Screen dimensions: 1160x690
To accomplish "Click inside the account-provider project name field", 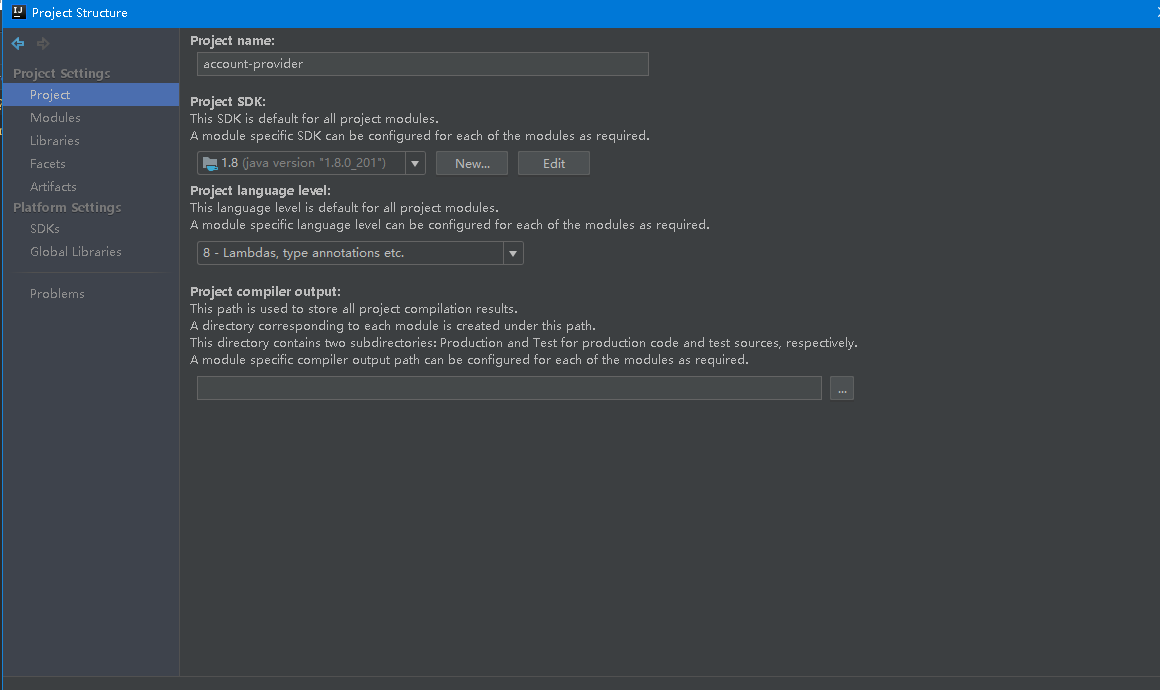I will [x=422, y=64].
